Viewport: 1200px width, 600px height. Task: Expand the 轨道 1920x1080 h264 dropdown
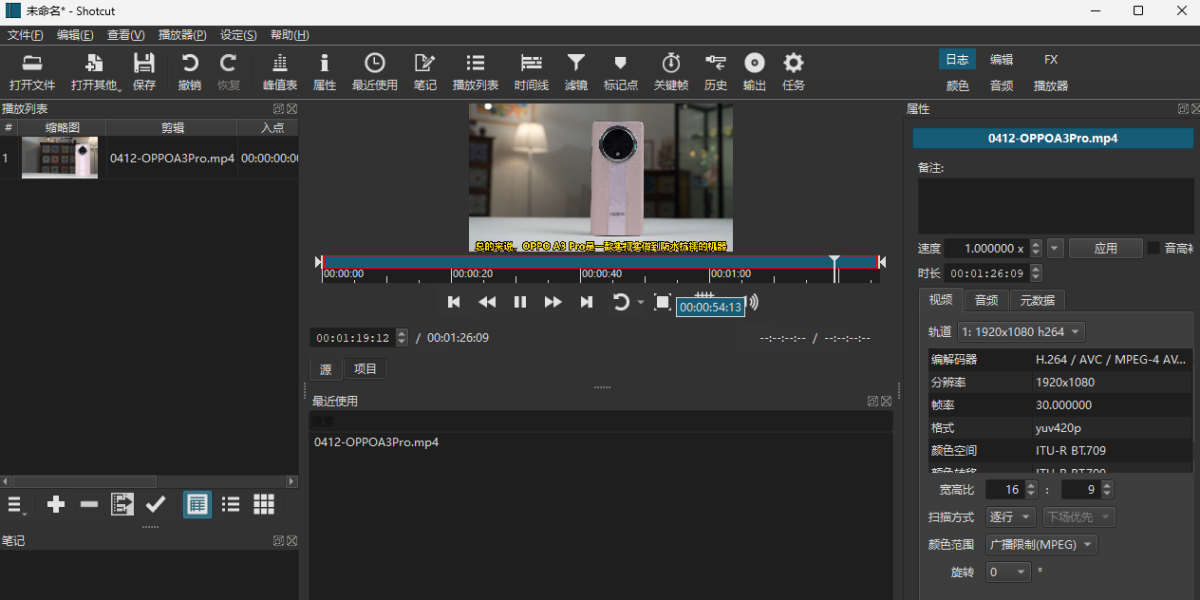coord(1021,331)
